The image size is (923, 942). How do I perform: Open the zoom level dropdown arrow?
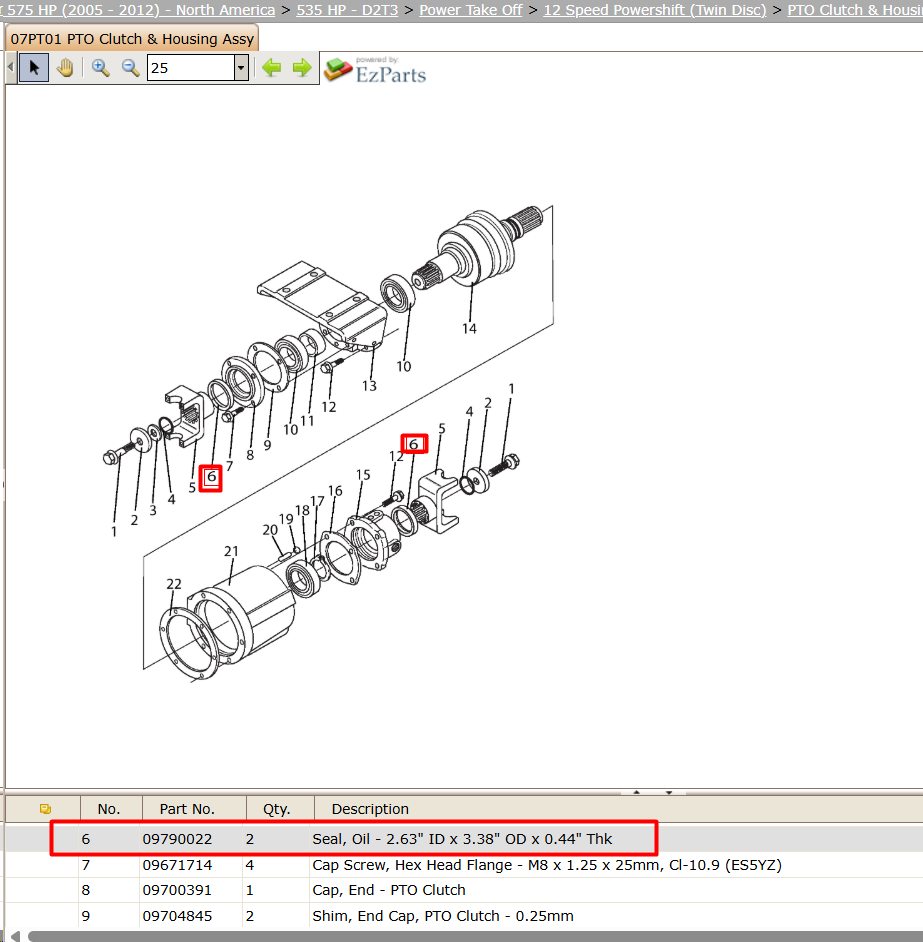click(241, 67)
